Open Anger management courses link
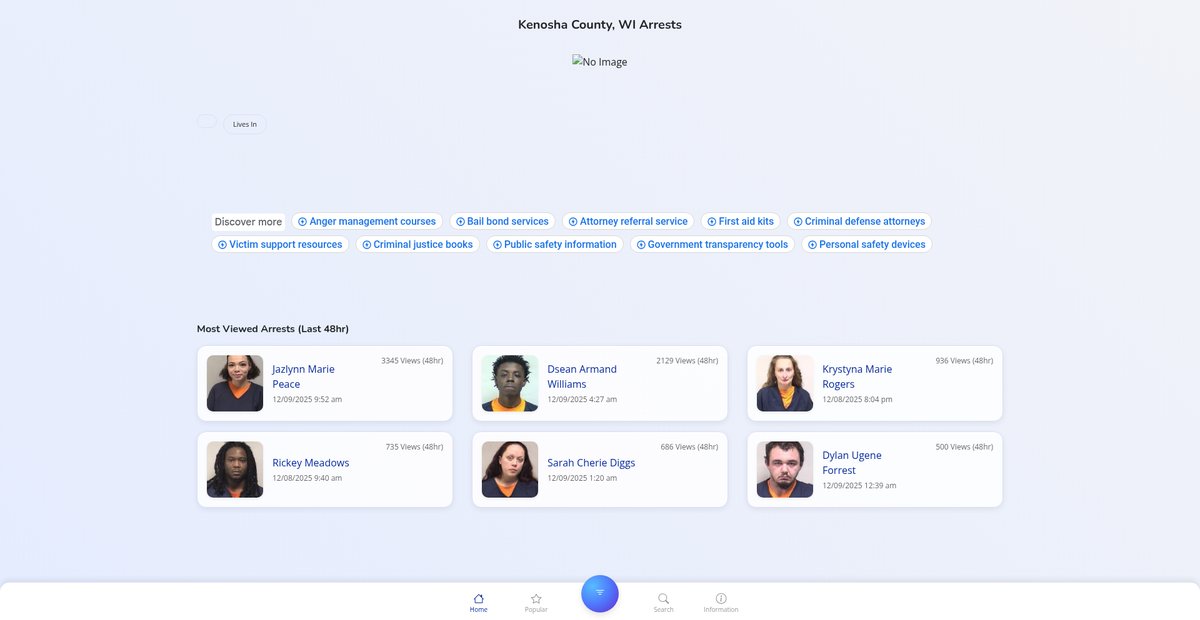 point(367,221)
